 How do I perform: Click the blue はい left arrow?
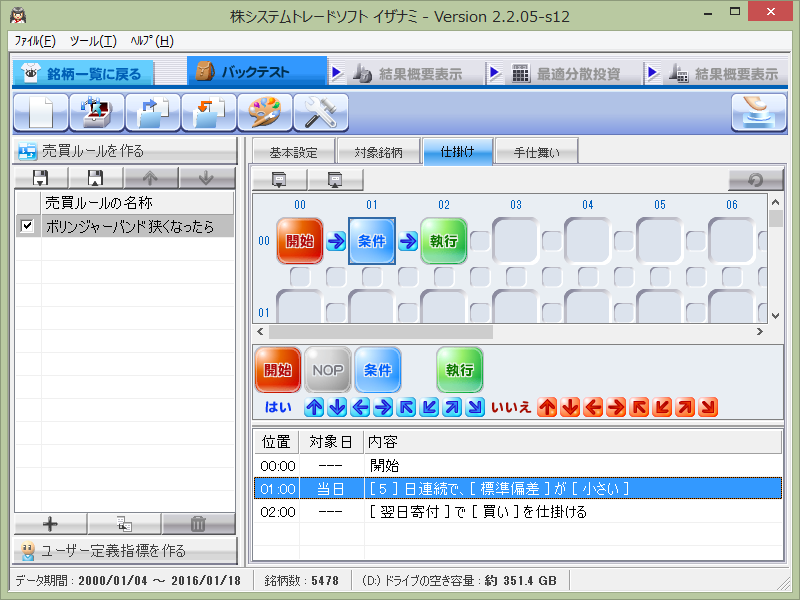click(x=360, y=407)
